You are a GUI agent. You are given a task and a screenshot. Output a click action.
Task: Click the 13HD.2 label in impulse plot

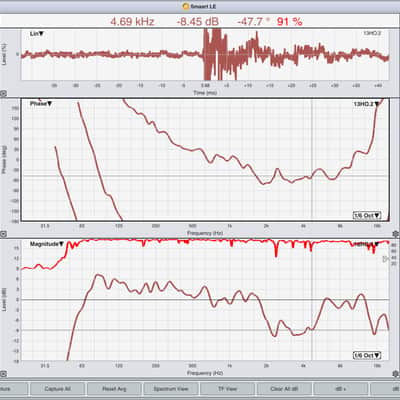click(372, 33)
